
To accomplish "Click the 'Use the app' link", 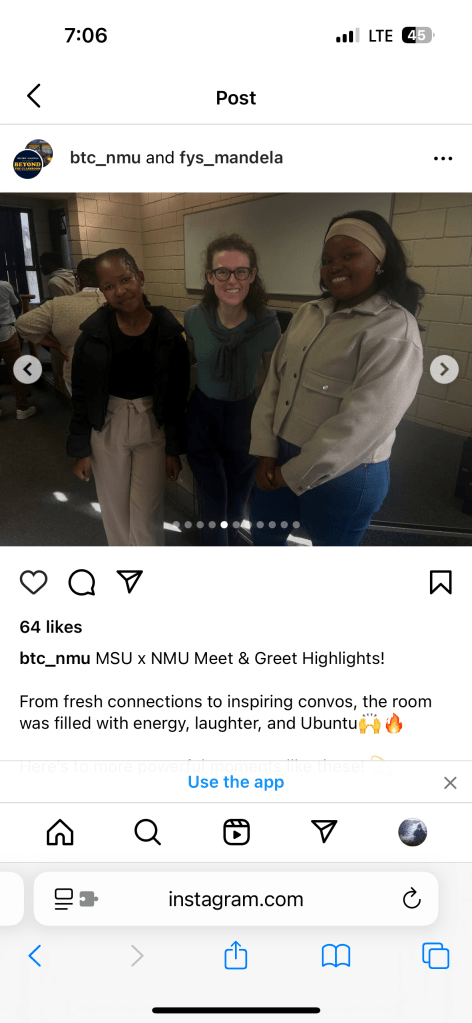I will [236, 782].
